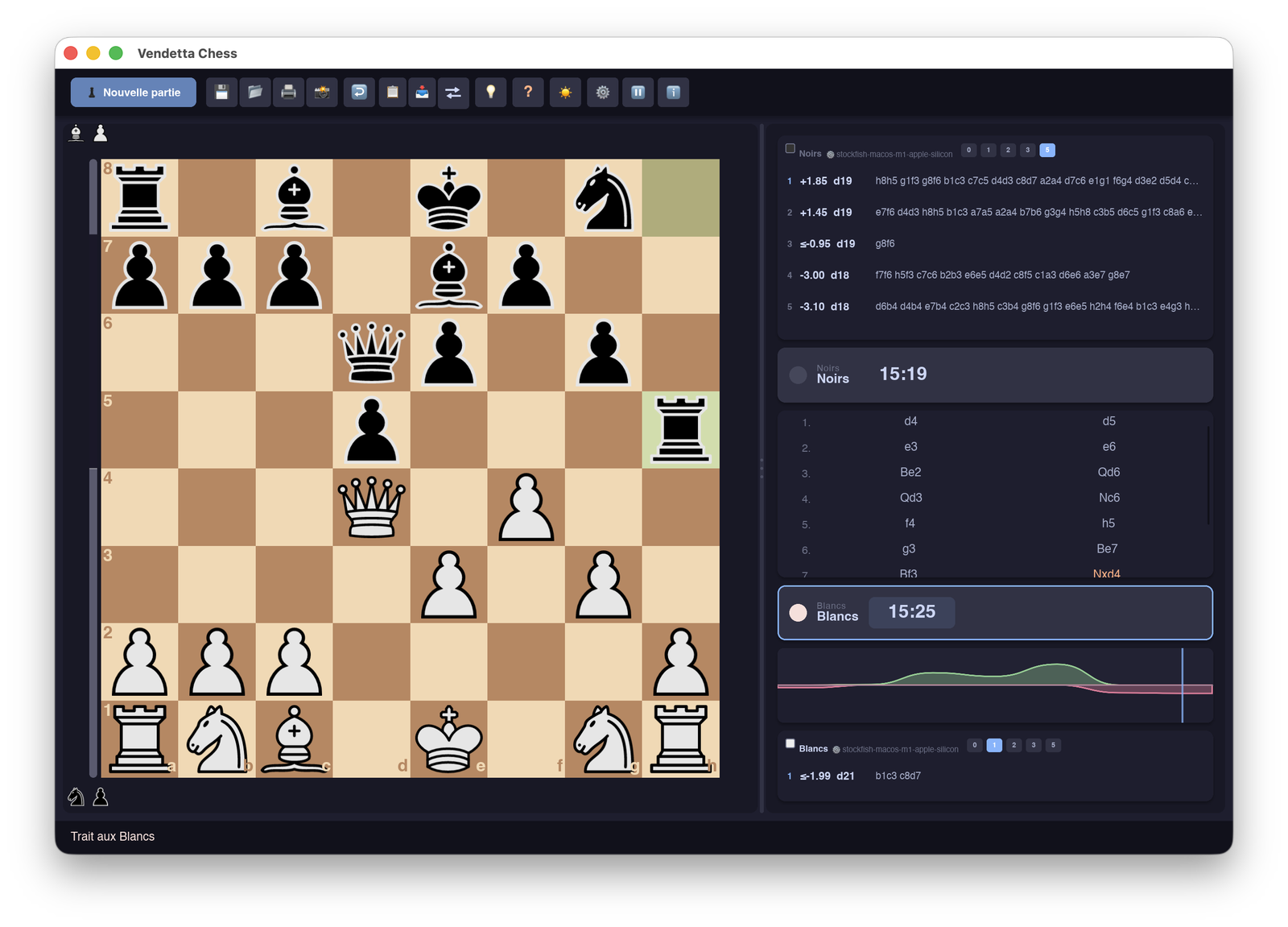This screenshot has height=927, width=1288.
Task: Jump to move 6 white g3
Action: pyautogui.click(x=909, y=549)
